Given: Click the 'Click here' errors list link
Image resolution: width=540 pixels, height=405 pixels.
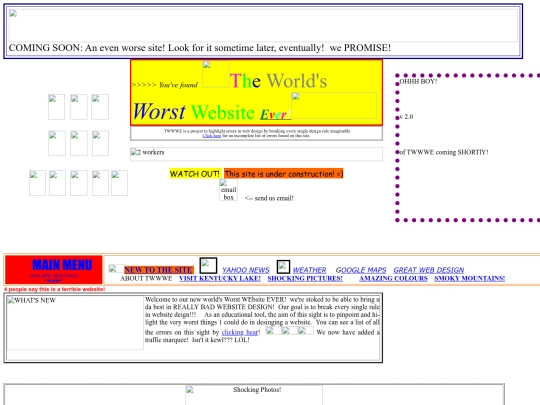Looking at the screenshot, I should click(212, 136).
